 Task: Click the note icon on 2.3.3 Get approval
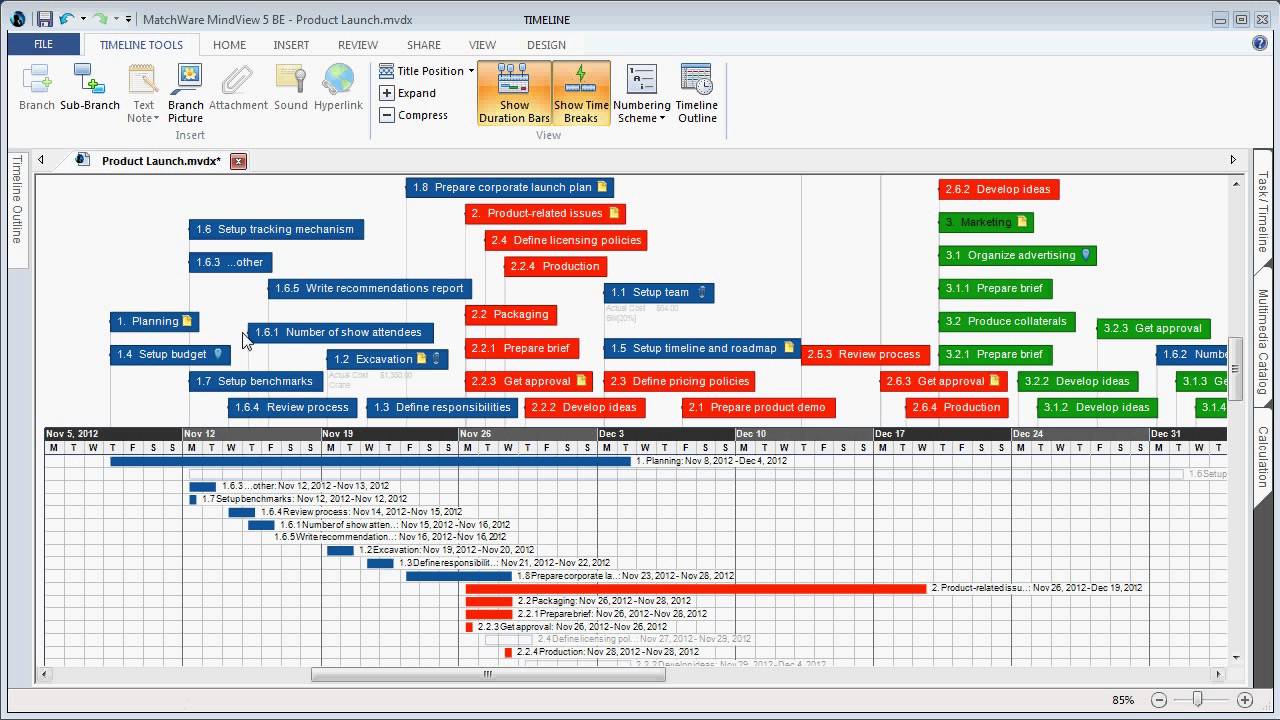[581, 381]
